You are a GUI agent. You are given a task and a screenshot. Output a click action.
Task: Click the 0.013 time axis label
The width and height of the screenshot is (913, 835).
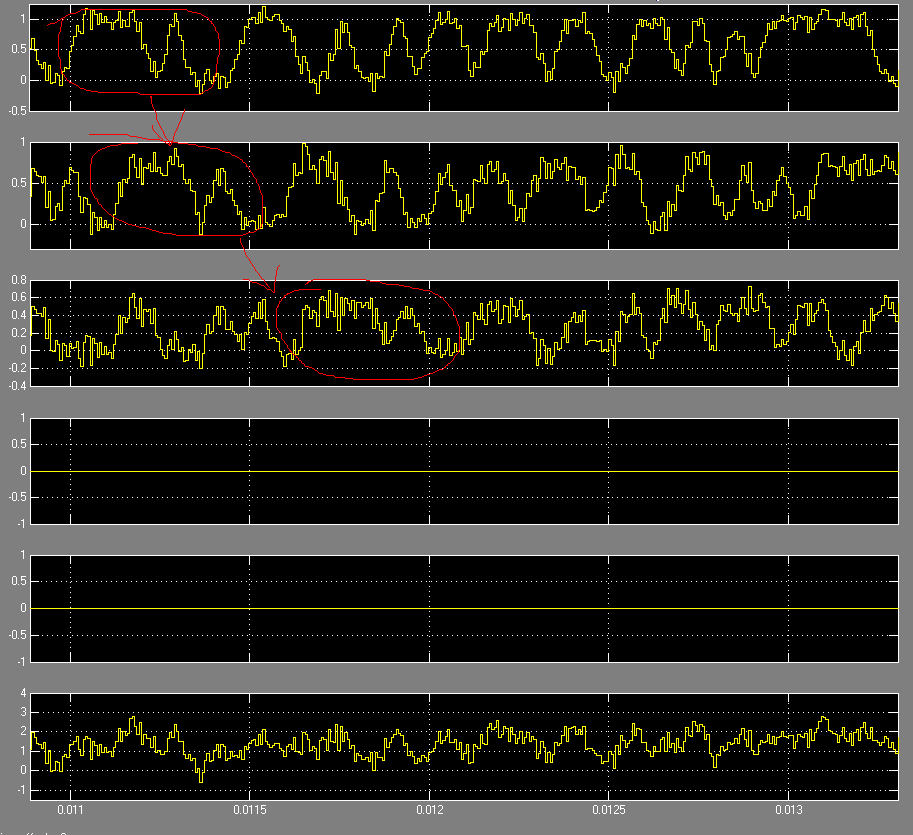pyautogui.click(x=789, y=809)
